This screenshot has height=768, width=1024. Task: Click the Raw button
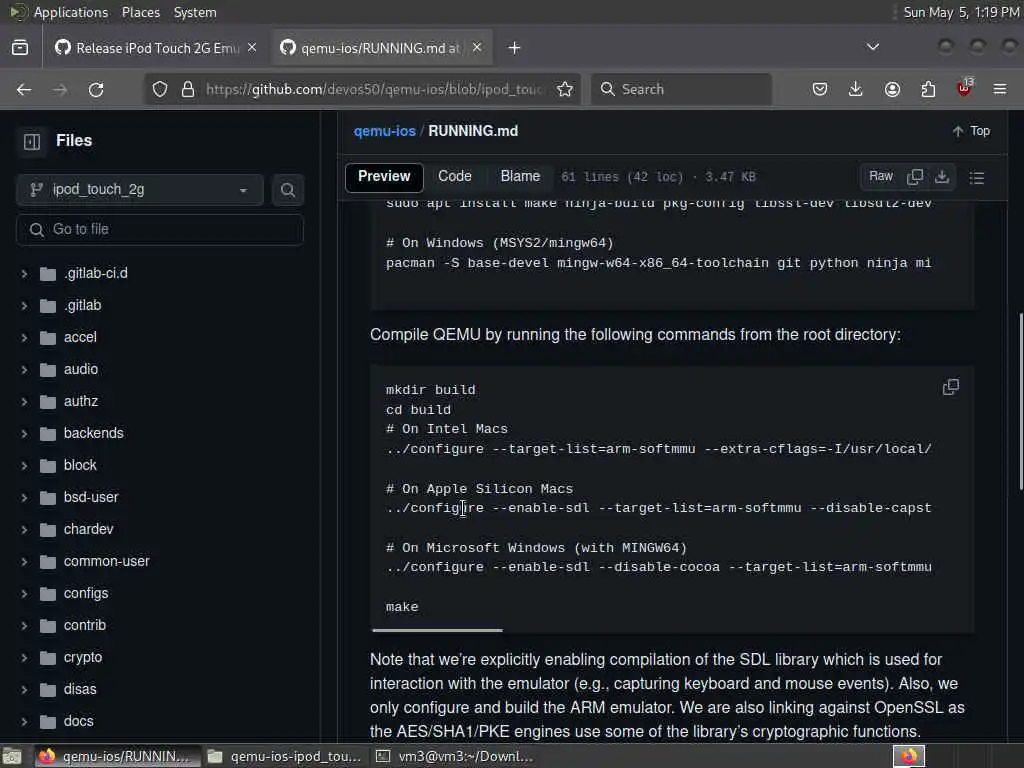pos(881,176)
